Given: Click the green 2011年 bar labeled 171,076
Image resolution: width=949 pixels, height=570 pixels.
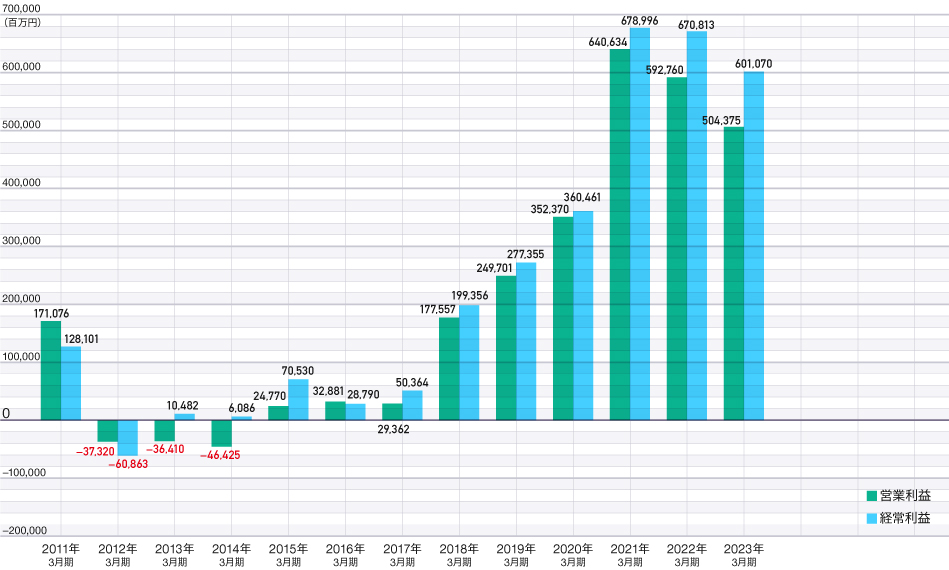Looking at the screenshot, I should click(x=51, y=370).
